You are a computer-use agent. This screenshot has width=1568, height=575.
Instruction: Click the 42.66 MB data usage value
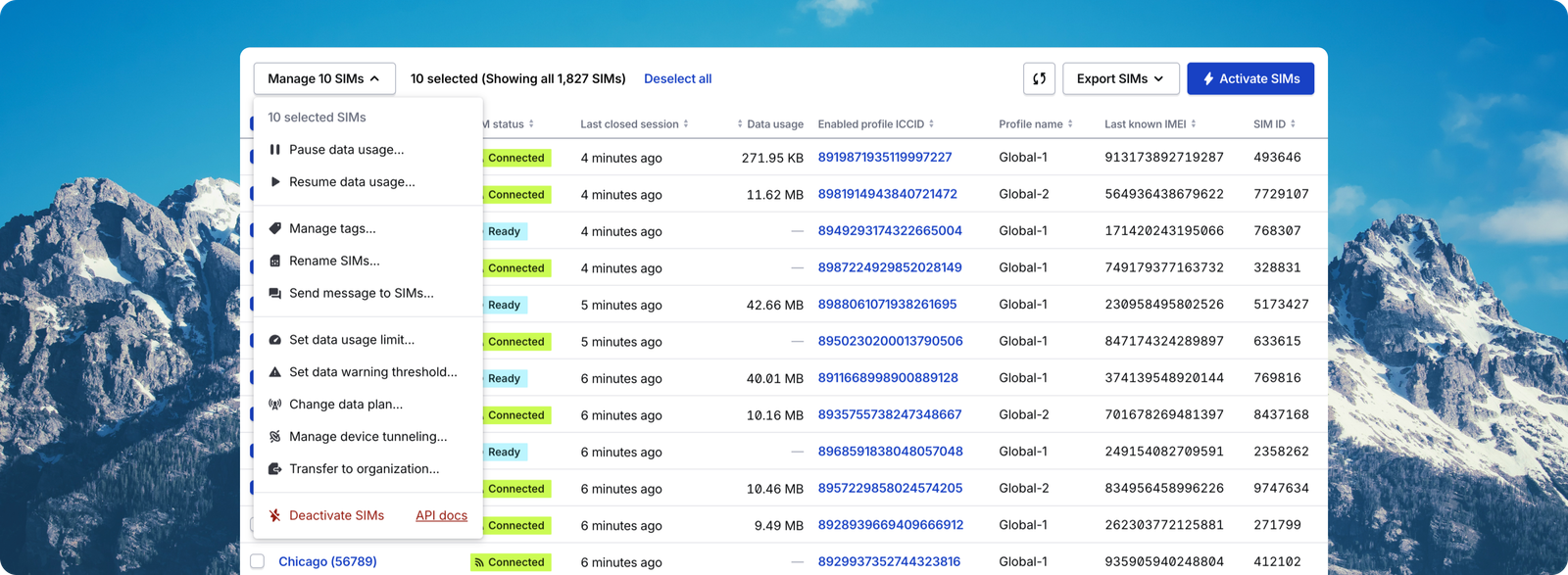[775, 305]
